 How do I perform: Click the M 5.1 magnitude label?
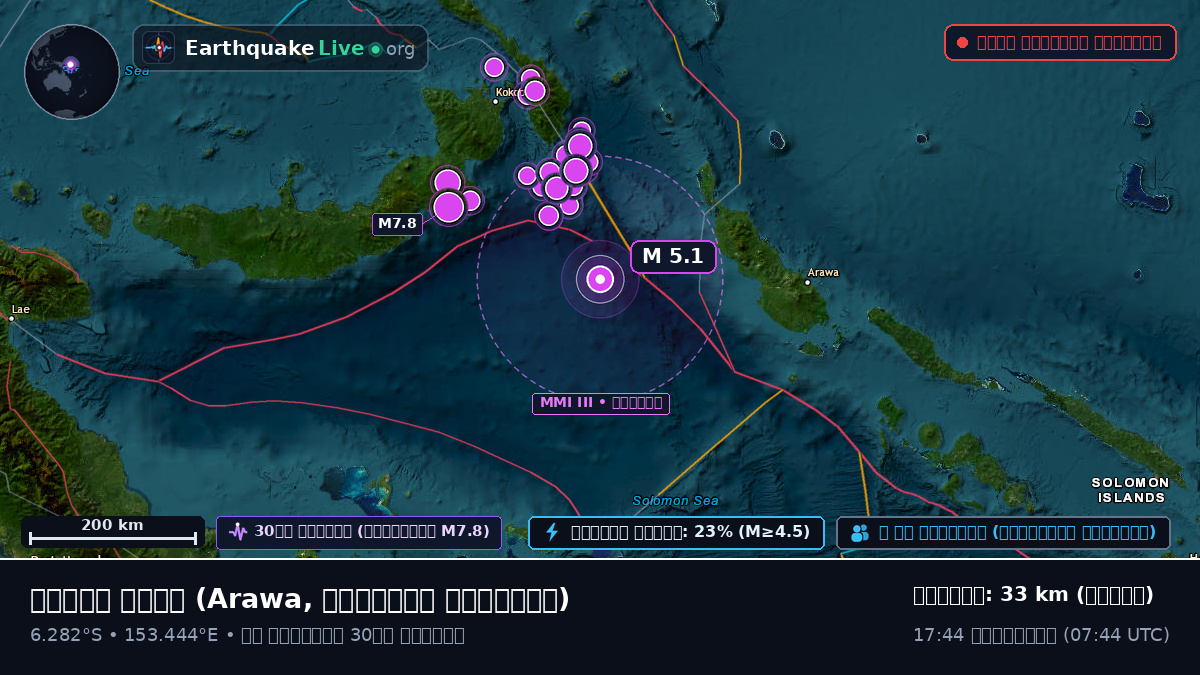pos(673,256)
